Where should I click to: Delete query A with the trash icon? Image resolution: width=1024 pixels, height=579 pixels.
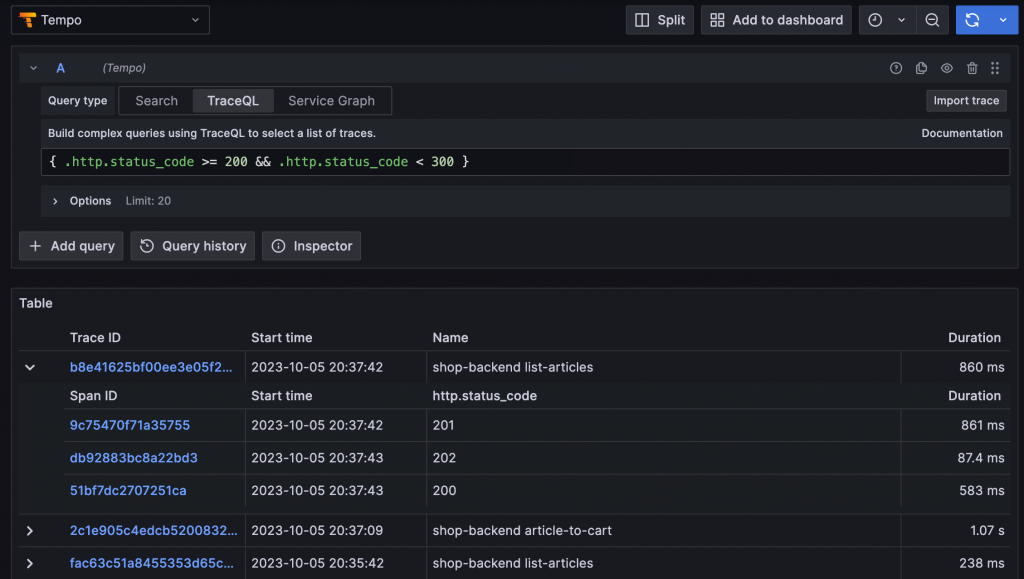pos(972,68)
